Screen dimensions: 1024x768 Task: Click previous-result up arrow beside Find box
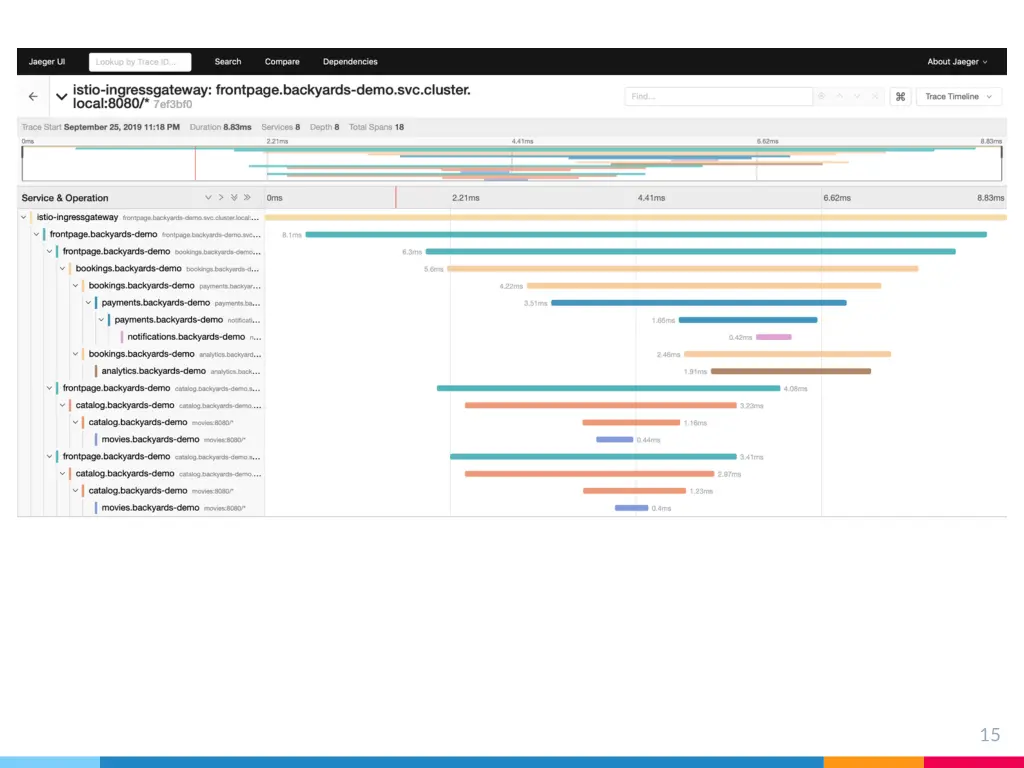(x=840, y=97)
